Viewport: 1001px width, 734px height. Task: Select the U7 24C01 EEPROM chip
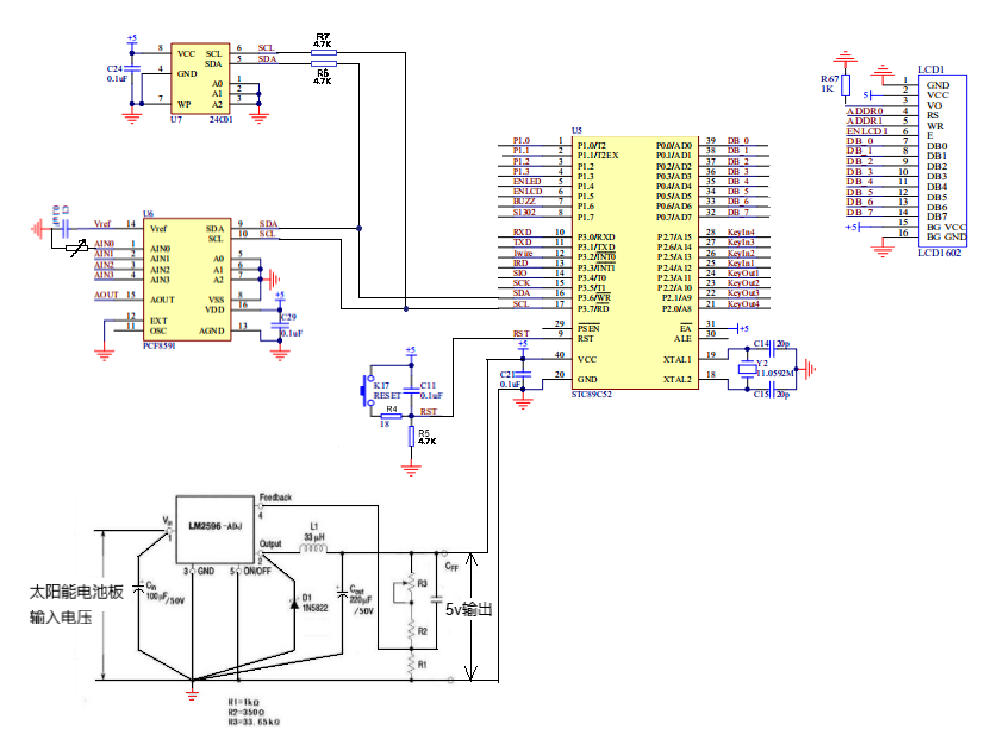[x=201, y=78]
